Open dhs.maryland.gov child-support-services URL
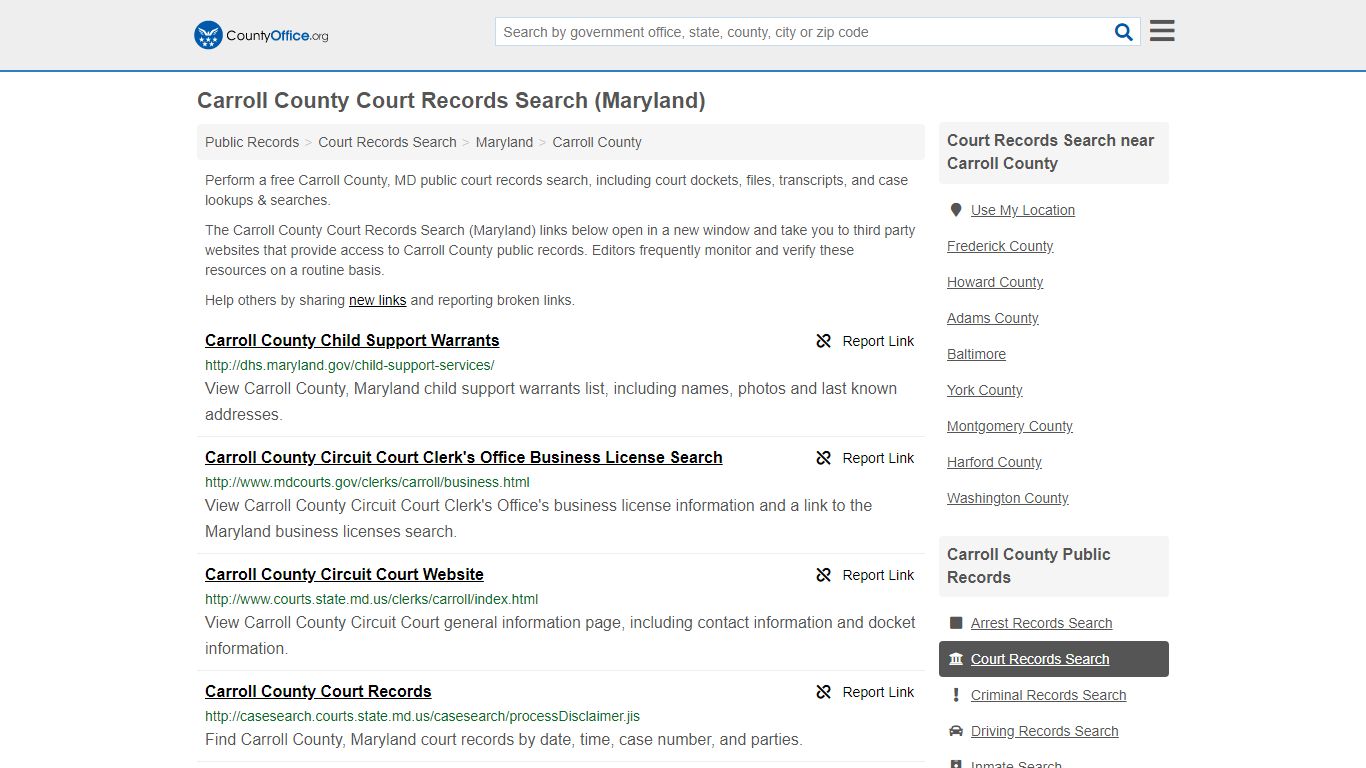Viewport: 1366px width, 768px height. (349, 365)
